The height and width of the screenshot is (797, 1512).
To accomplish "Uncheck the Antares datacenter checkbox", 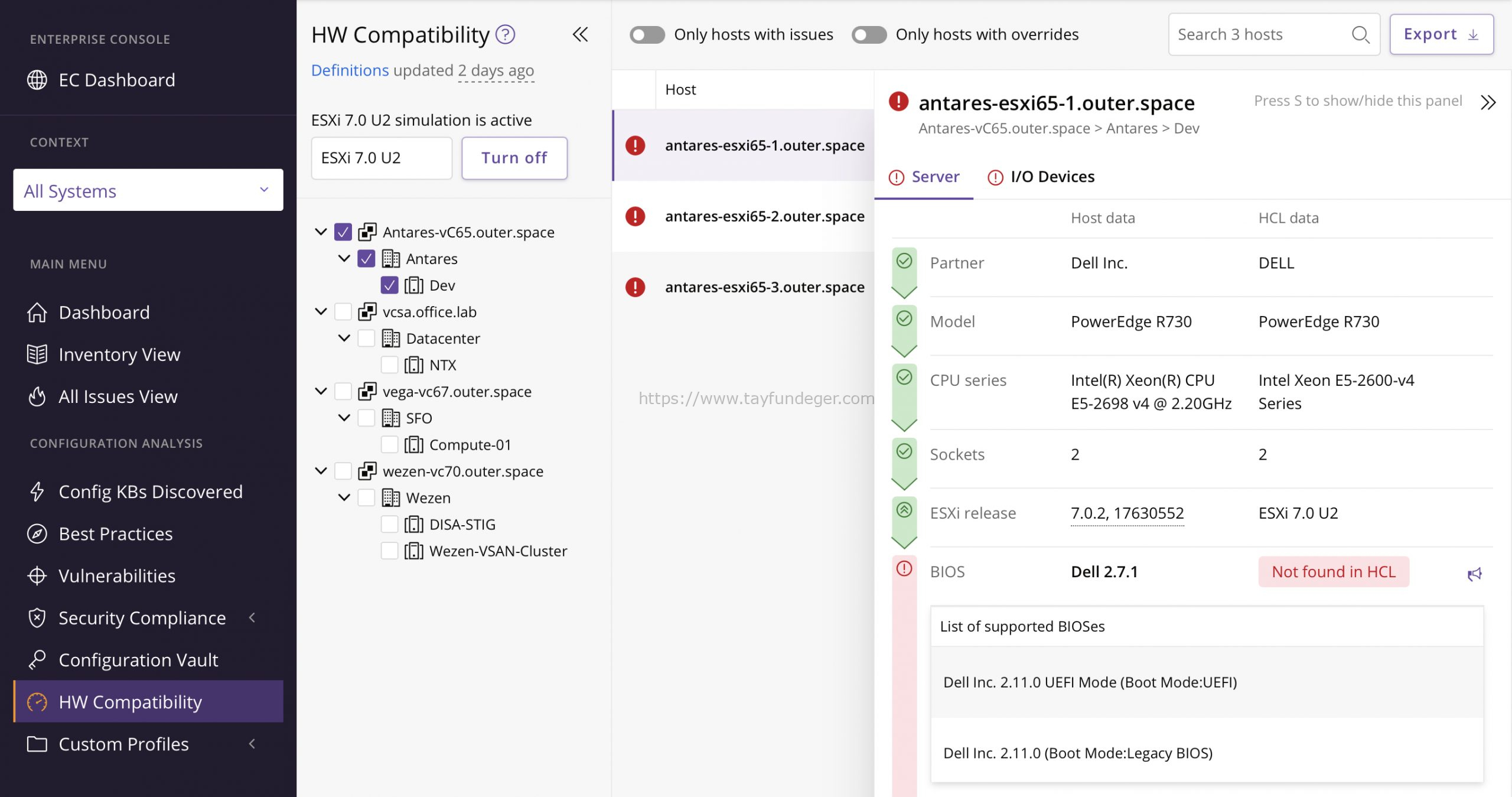I will coord(366,258).
